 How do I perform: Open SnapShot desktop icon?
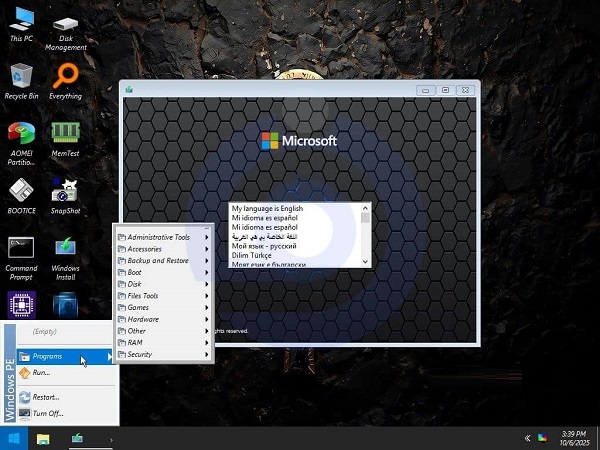65,196
